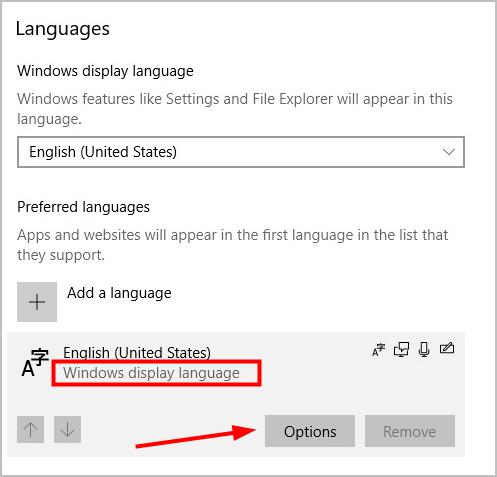This screenshot has height=477, width=497.
Task: Click the Settings and File Explorer description text
Action: (235, 109)
